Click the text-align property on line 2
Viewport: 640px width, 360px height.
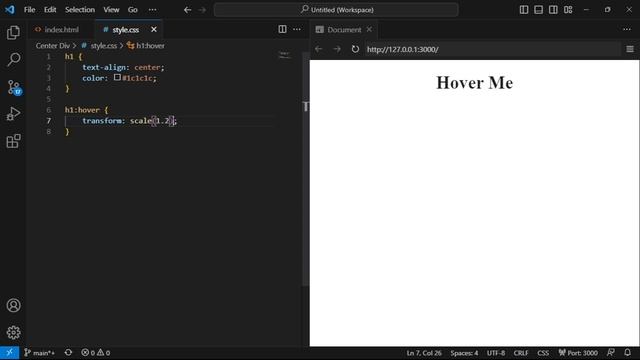coord(105,67)
